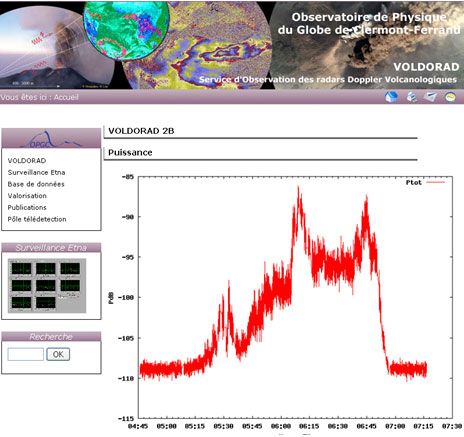Click the Observatoire de Physique banner title
This screenshot has height=437, width=464.
click(369, 23)
